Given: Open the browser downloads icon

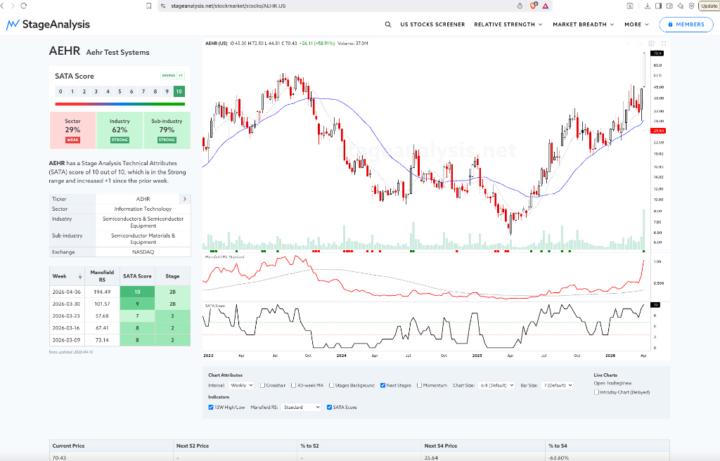Looking at the screenshot, I should tap(647, 6).
